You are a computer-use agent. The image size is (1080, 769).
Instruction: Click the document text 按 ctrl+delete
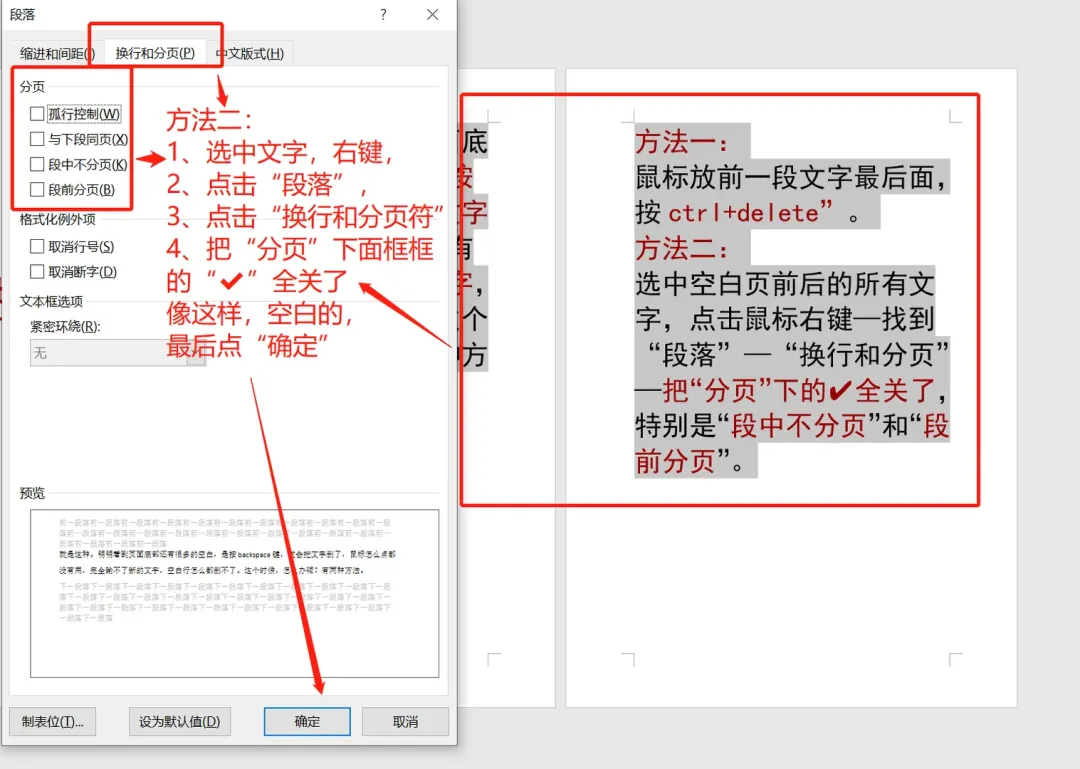pos(734,213)
